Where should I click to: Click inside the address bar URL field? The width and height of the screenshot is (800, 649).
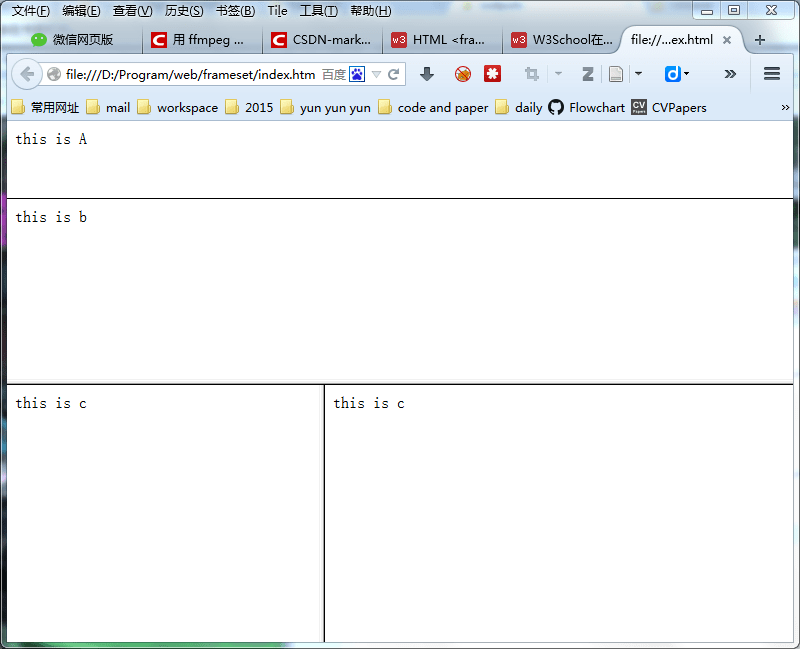click(200, 74)
